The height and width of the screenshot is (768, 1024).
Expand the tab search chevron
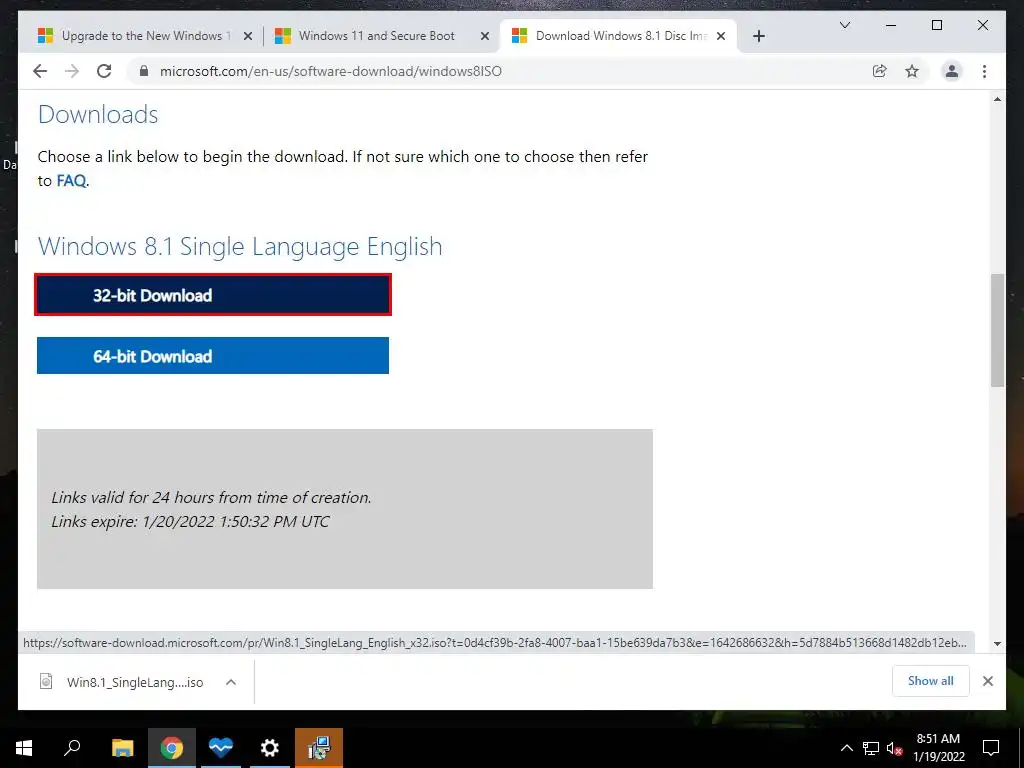844,25
